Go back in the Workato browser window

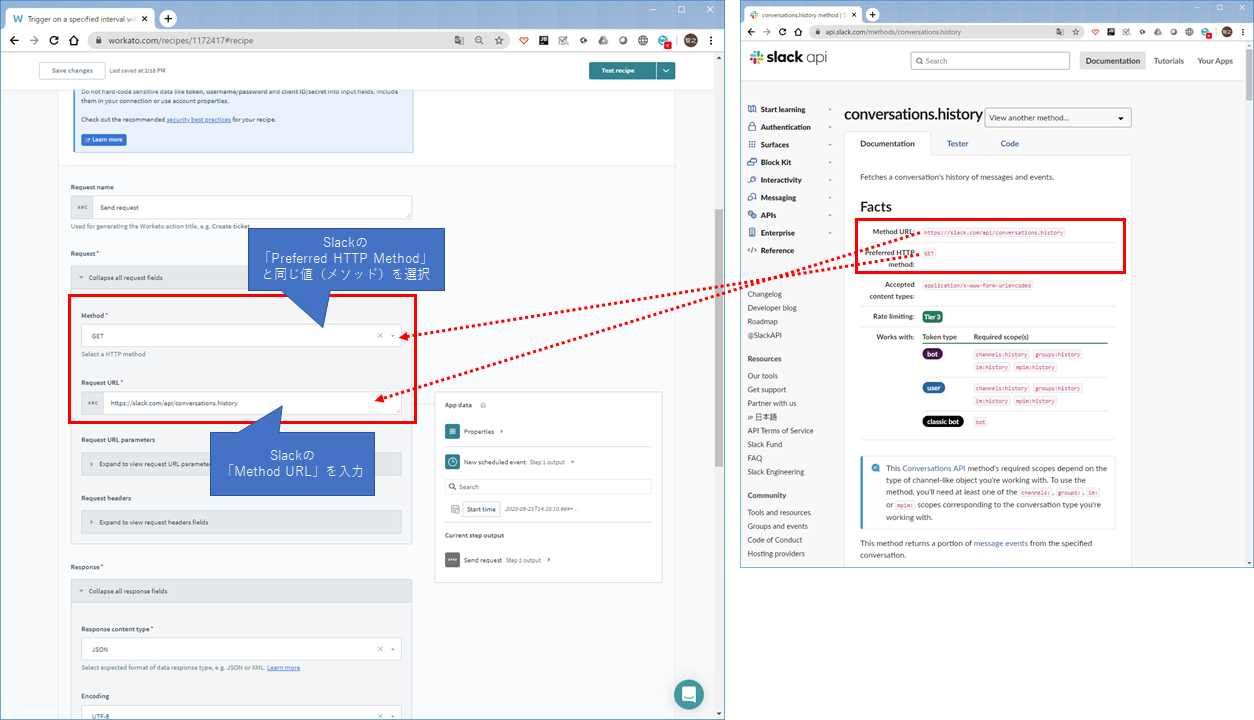[x=14, y=41]
